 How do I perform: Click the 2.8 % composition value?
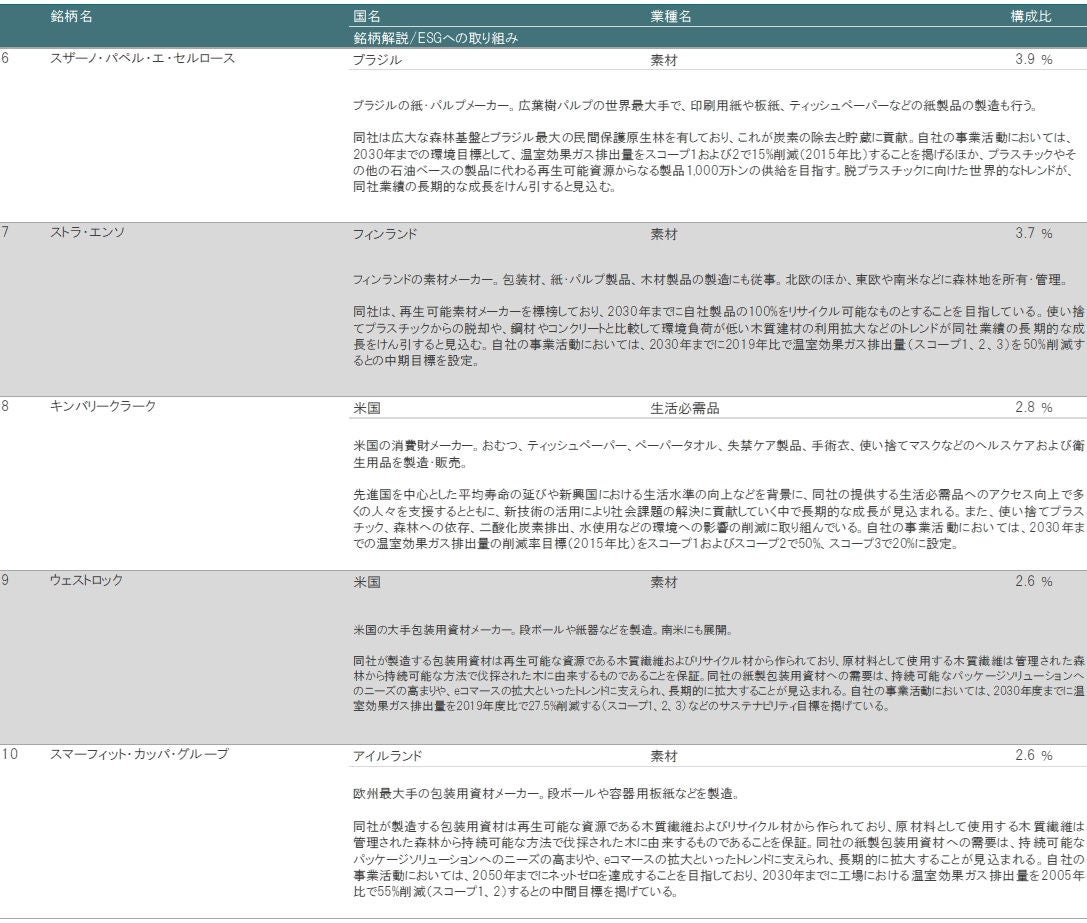pyautogui.click(x=1034, y=408)
